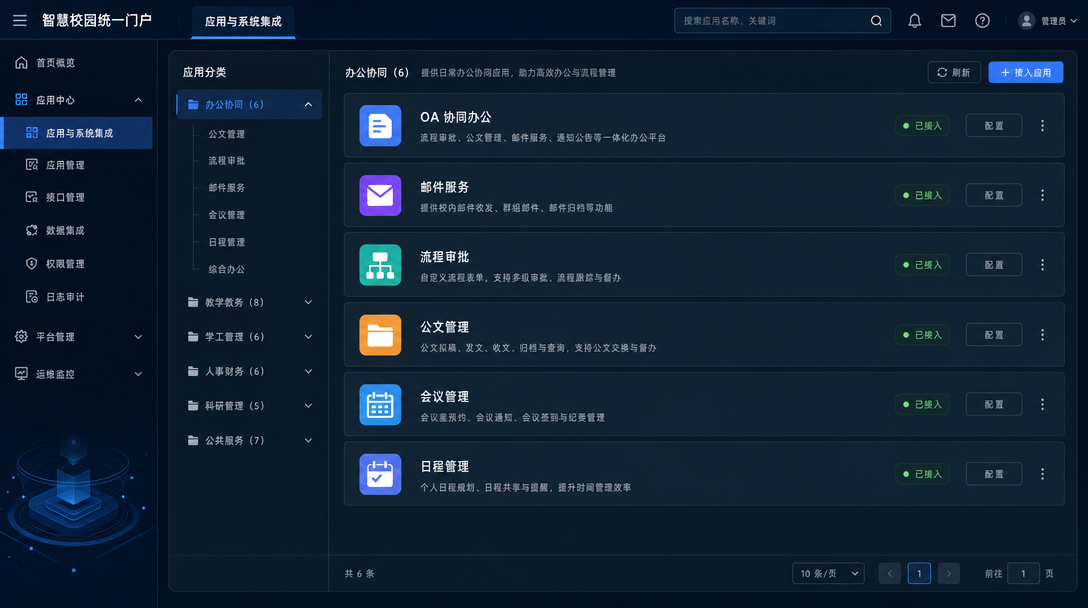Select 公文管理 under 办公协同 tree
This screenshot has width=1088, height=608.
[227, 134]
